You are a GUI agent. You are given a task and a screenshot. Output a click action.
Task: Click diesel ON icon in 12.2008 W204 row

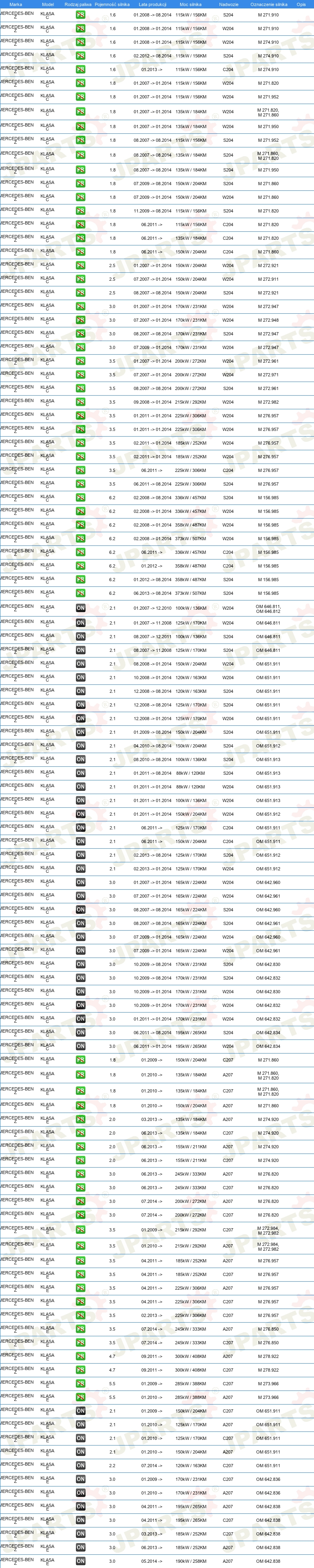click(x=80, y=718)
